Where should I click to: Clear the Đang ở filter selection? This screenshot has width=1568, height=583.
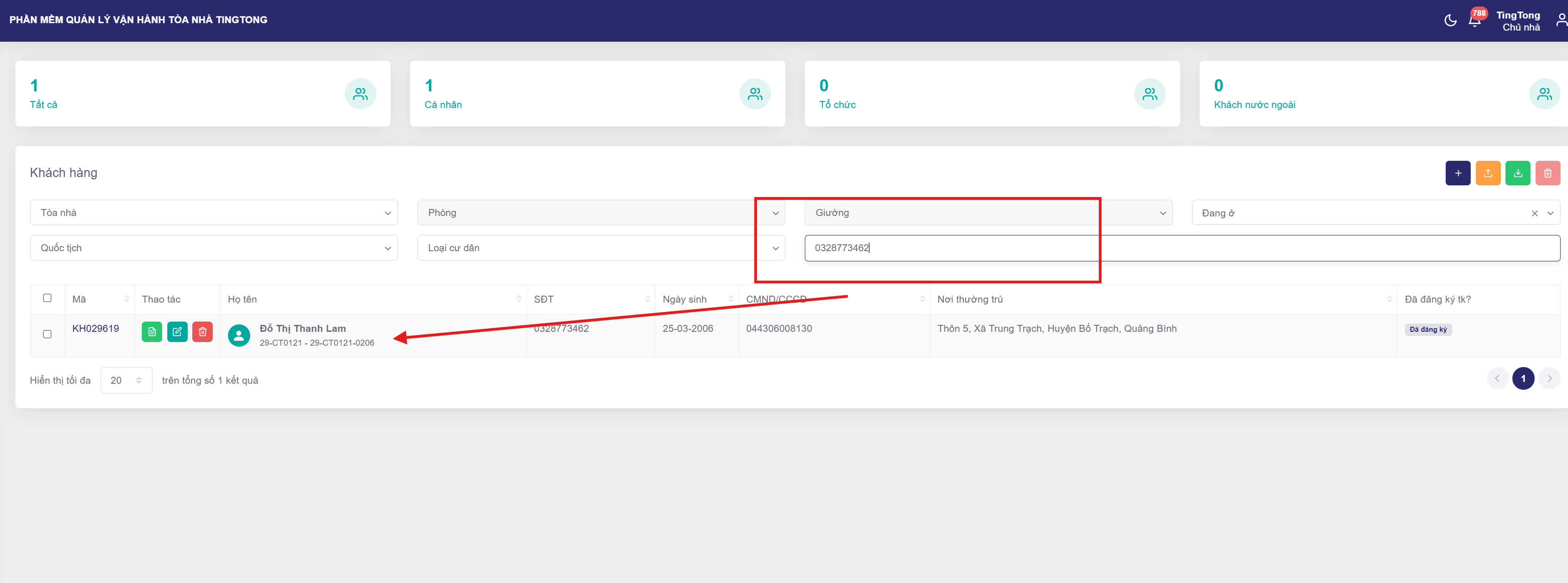tap(1534, 214)
